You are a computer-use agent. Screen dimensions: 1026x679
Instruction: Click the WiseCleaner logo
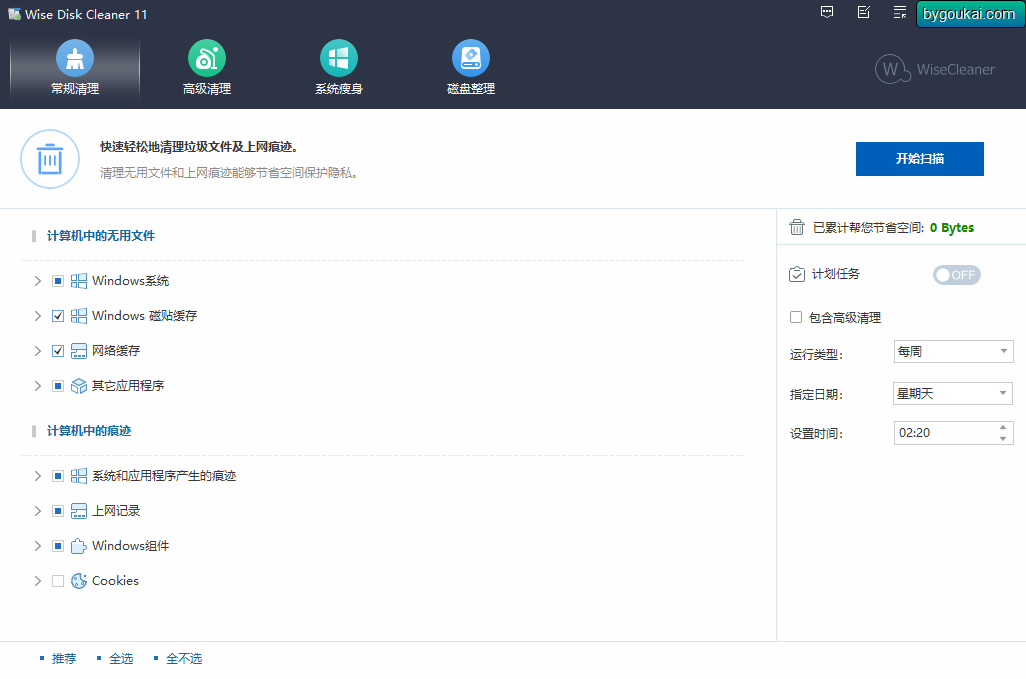point(935,69)
